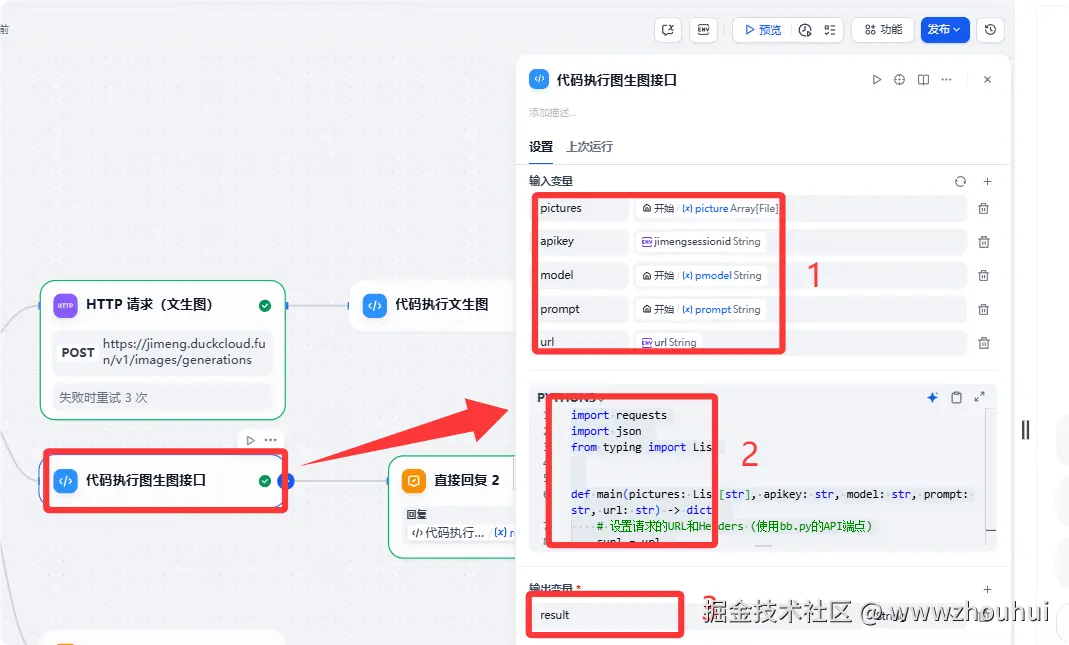Add a new input variable with plus

(x=987, y=181)
